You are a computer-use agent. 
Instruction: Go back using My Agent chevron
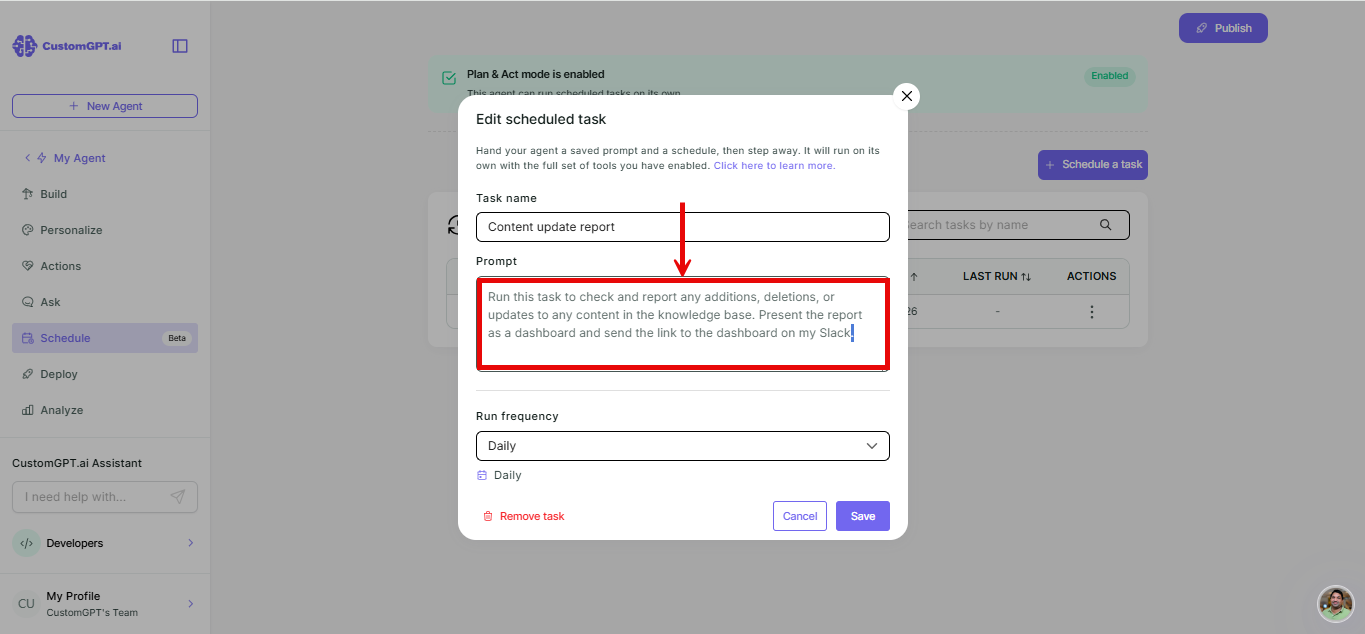pos(28,158)
